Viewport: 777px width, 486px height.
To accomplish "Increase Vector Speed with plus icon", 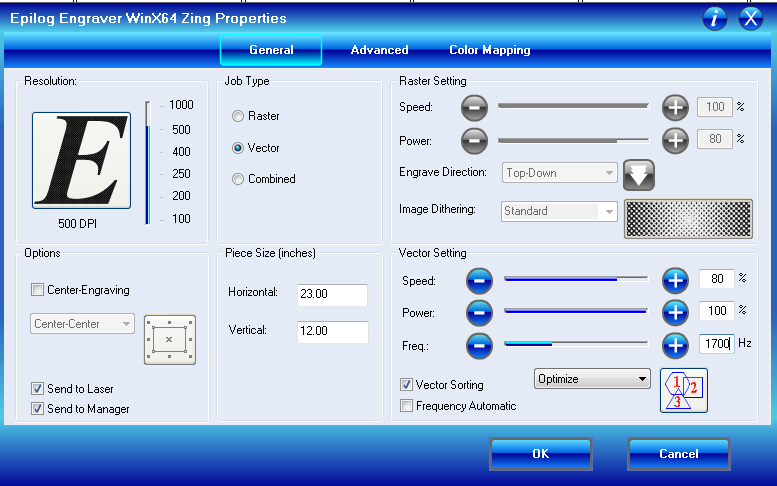I will pos(675,281).
